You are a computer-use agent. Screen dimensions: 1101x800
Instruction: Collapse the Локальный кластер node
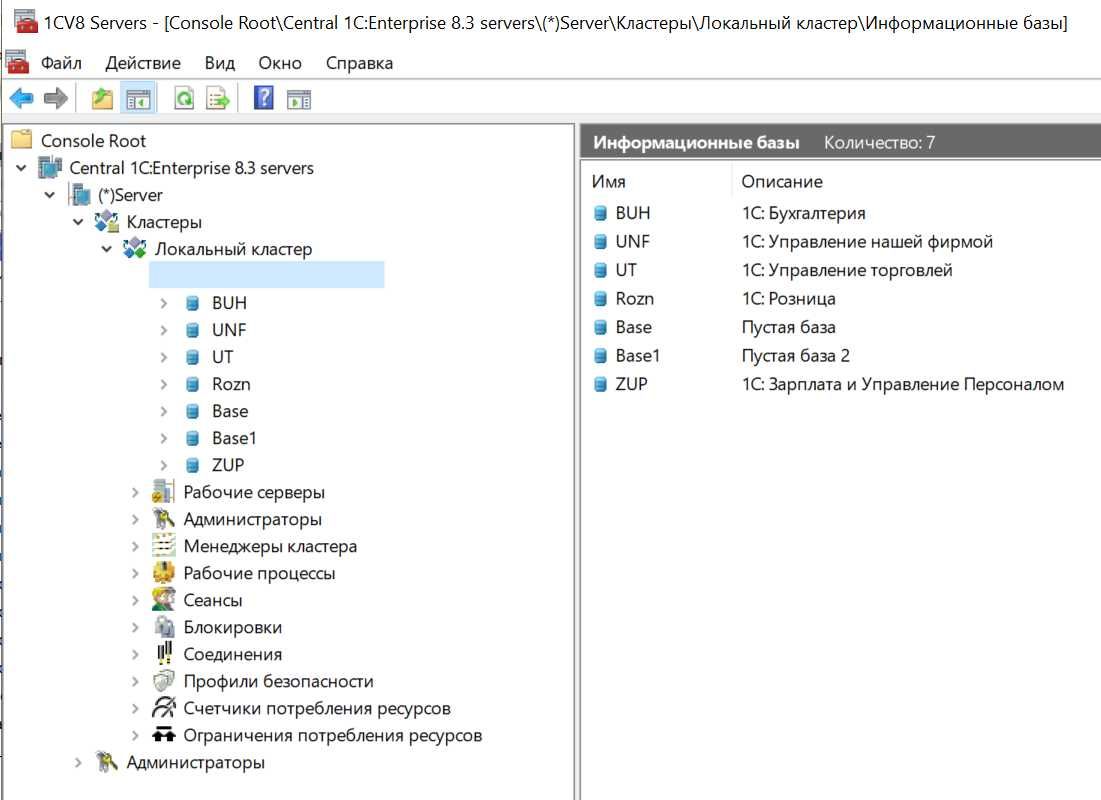(107, 249)
